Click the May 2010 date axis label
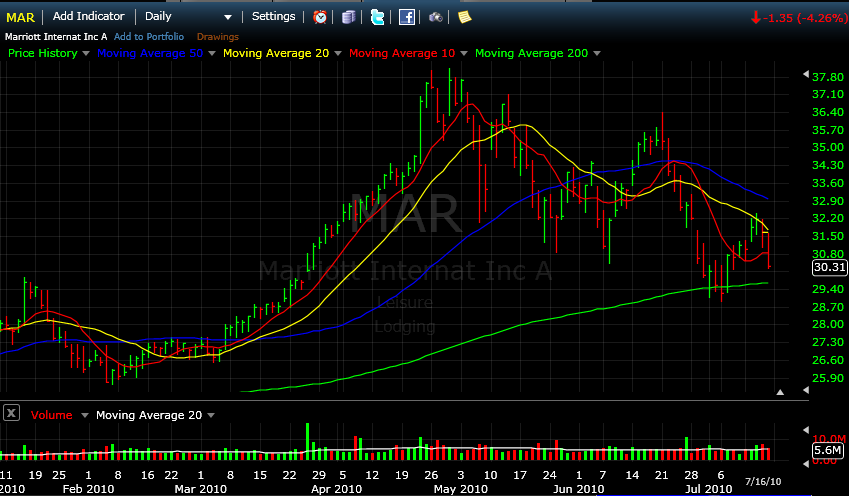This screenshot has width=849, height=496. pos(461,489)
